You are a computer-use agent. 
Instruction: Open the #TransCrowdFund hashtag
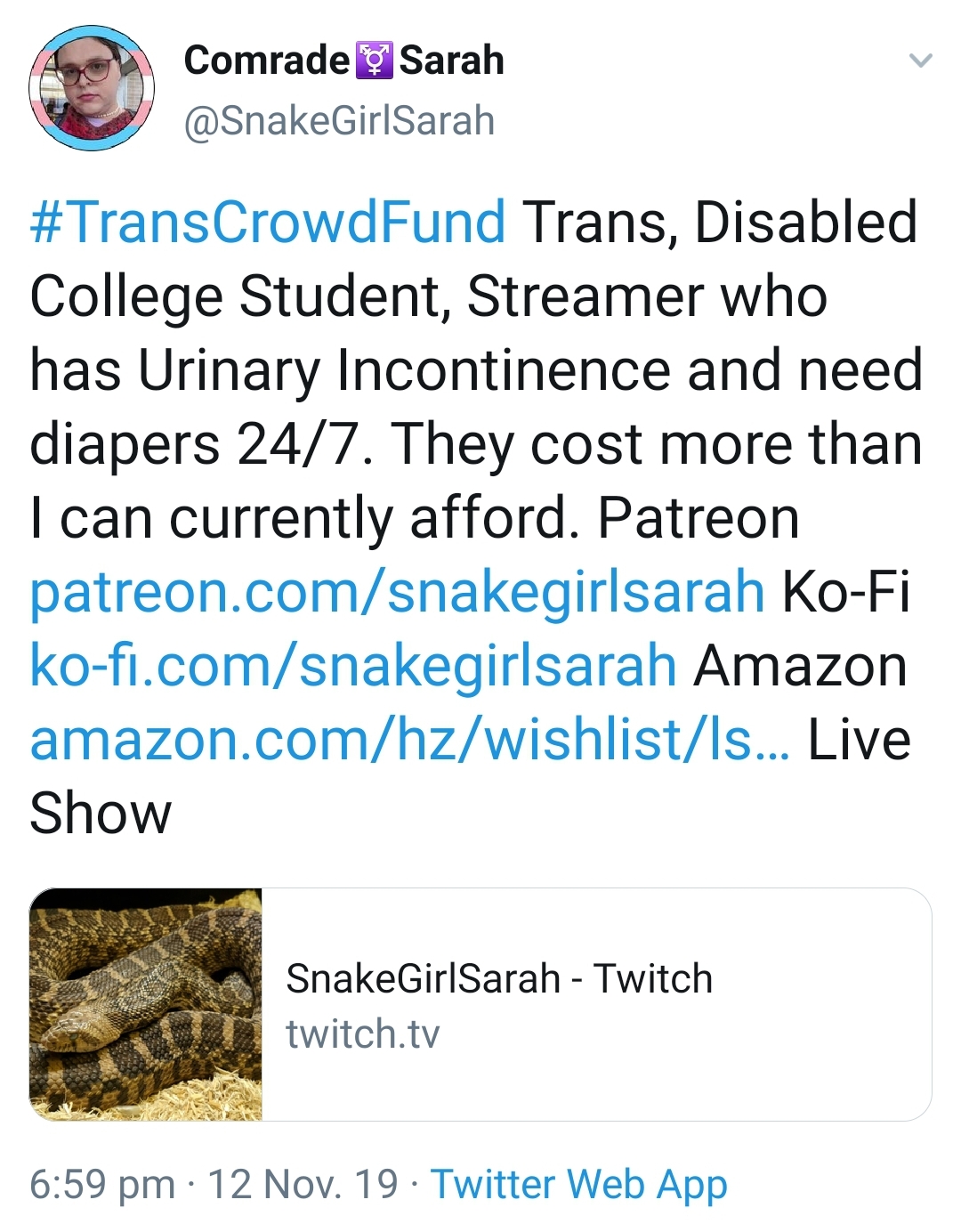(x=268, y=222)
